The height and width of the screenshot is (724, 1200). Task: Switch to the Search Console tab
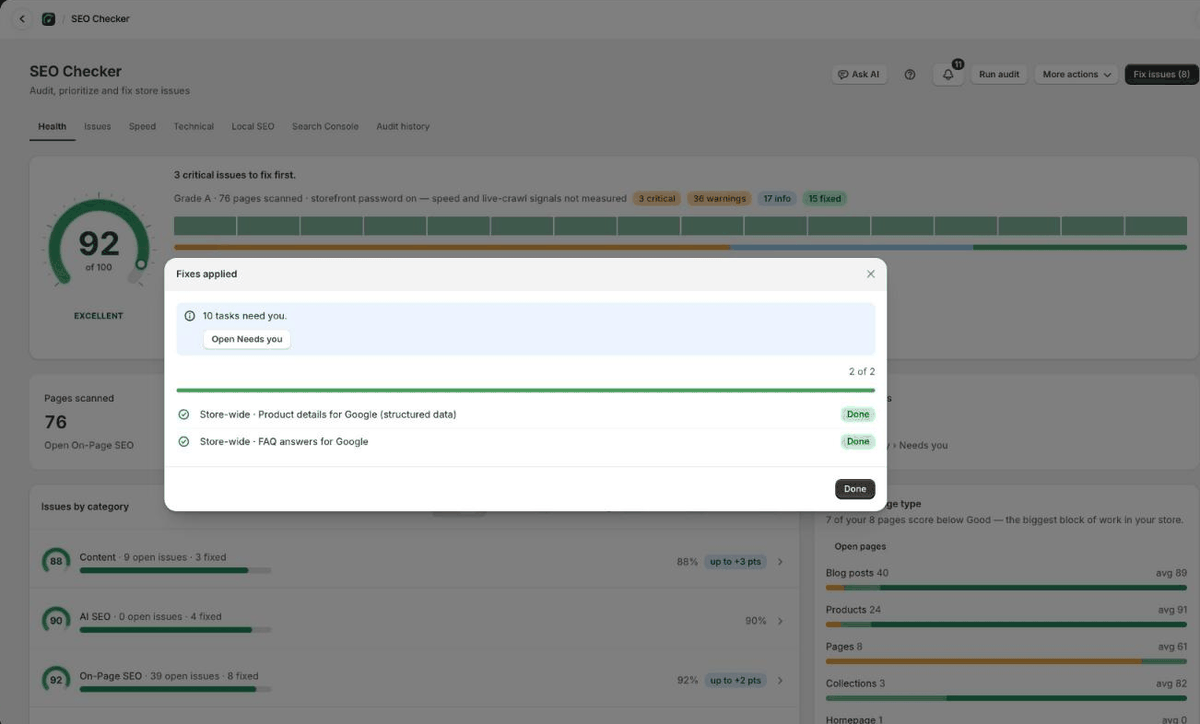(325, 127)
